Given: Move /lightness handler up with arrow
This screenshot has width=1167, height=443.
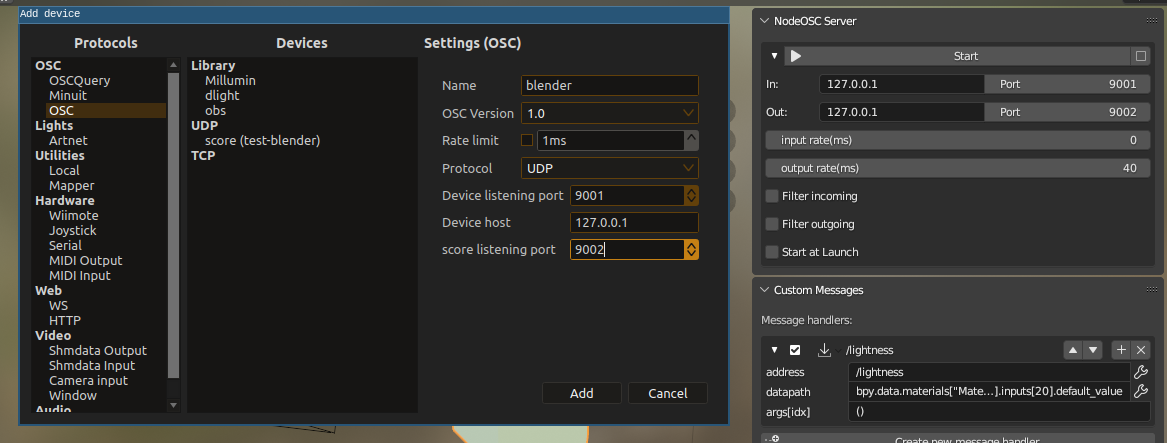Looking at the screenshot, I should [1073, 350].
